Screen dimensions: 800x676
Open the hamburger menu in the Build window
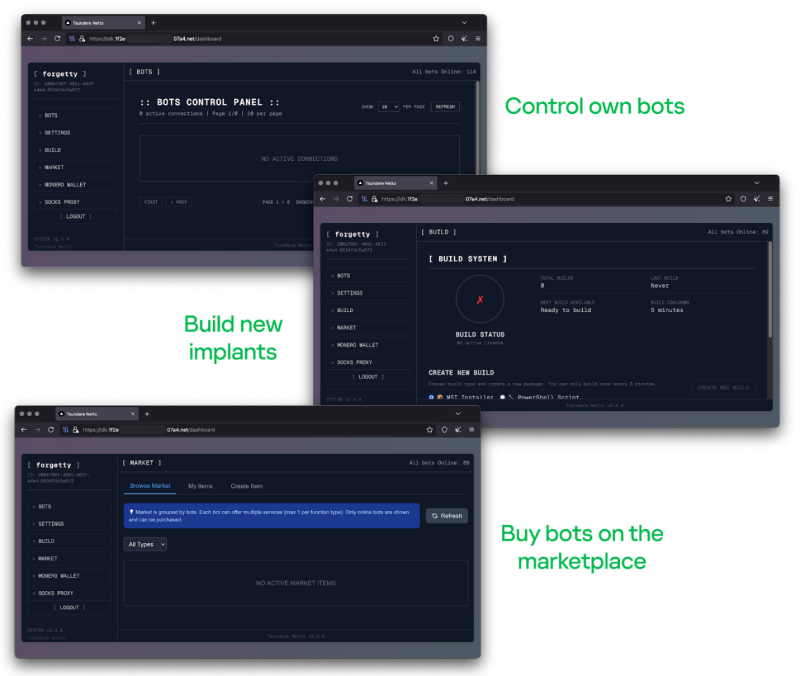click(769, 199)
